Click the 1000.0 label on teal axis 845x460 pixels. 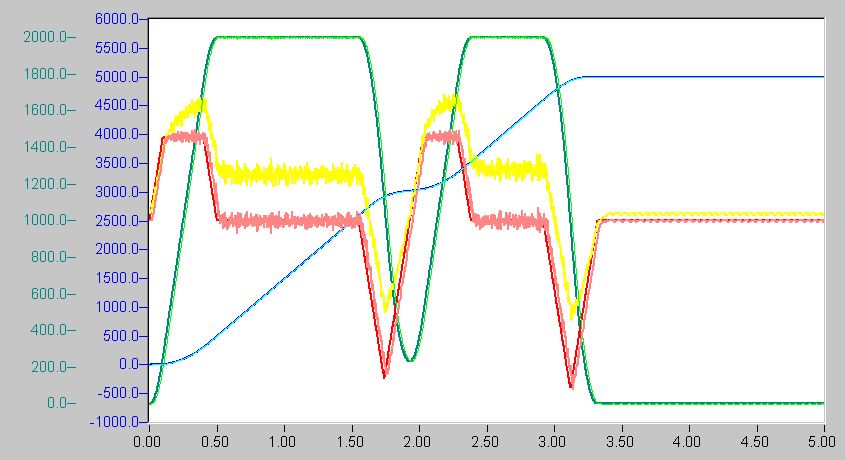point(46,220)
